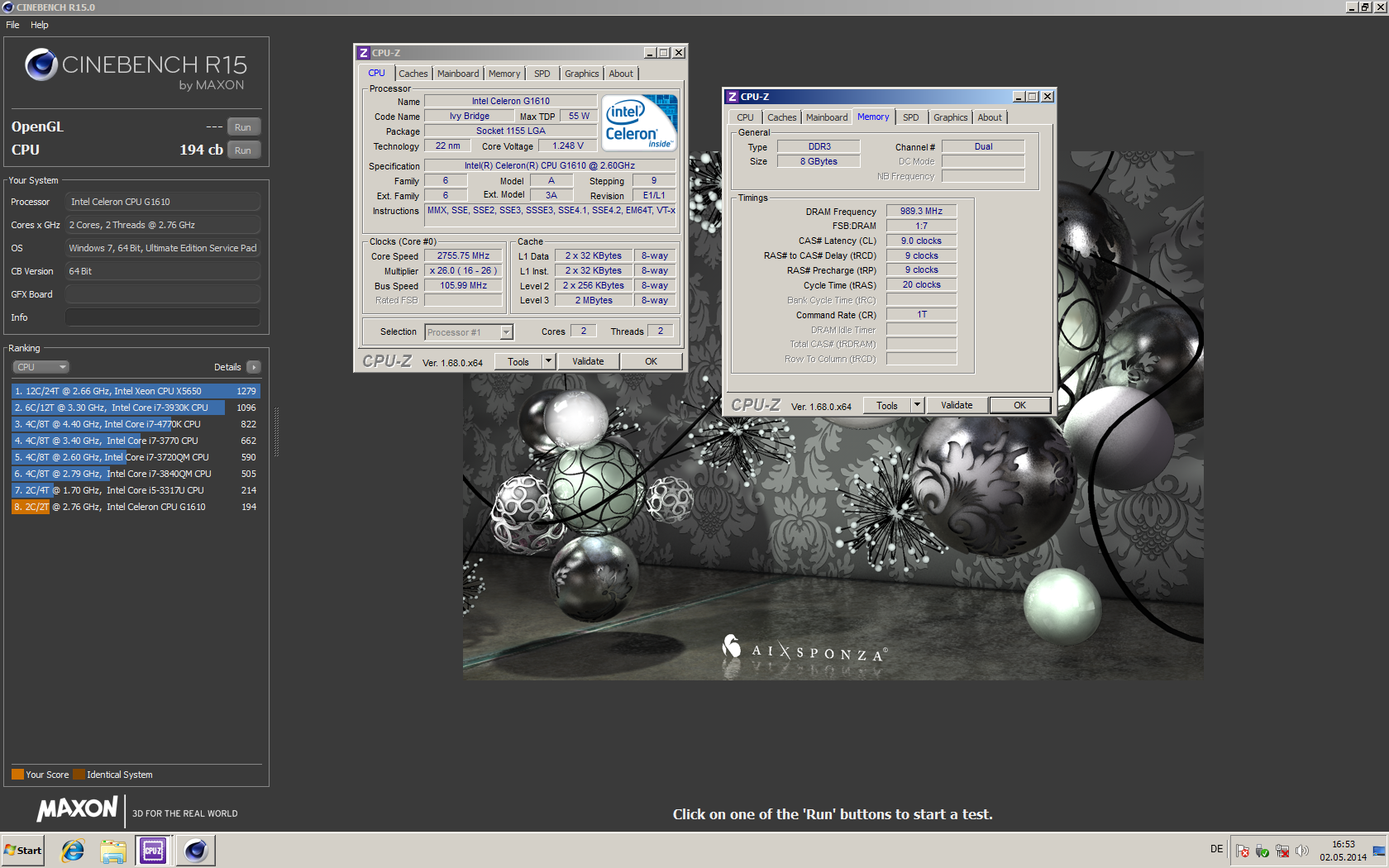Screen dimensions: 1389x868
Task: Click the CPU score 194 cb
Action: (x=201, y=150)
